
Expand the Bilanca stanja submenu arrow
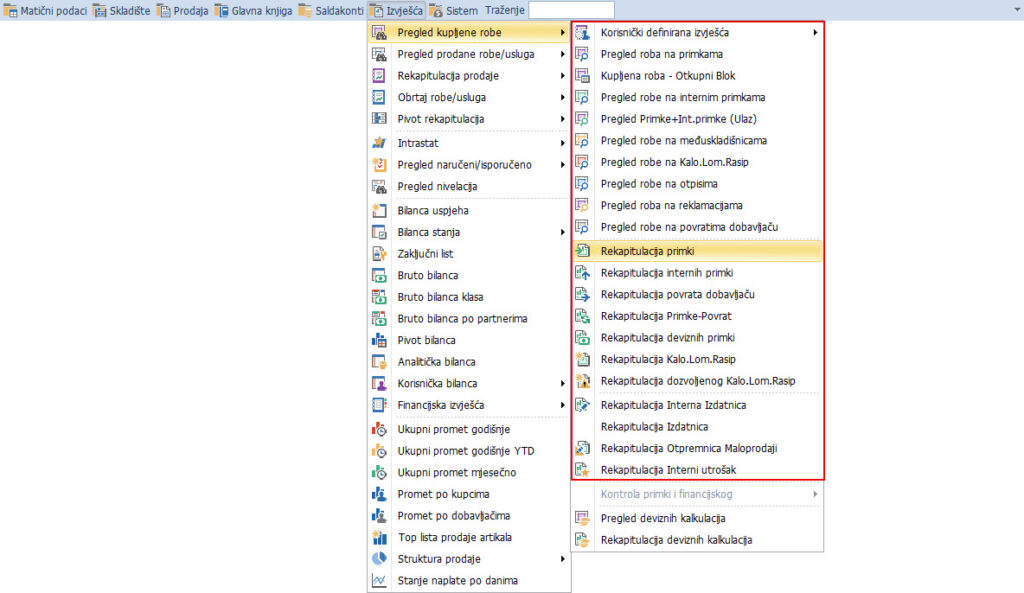(563, 232)
